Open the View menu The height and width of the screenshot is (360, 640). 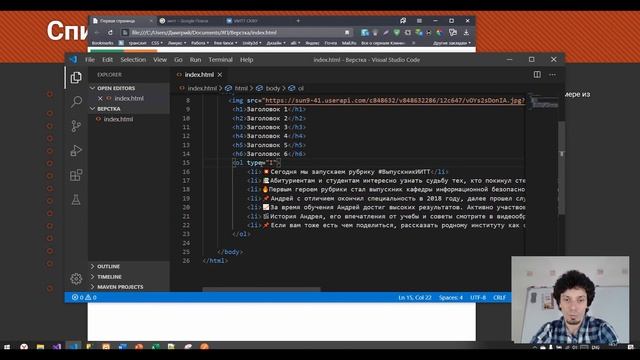click(x=160, y=60)
